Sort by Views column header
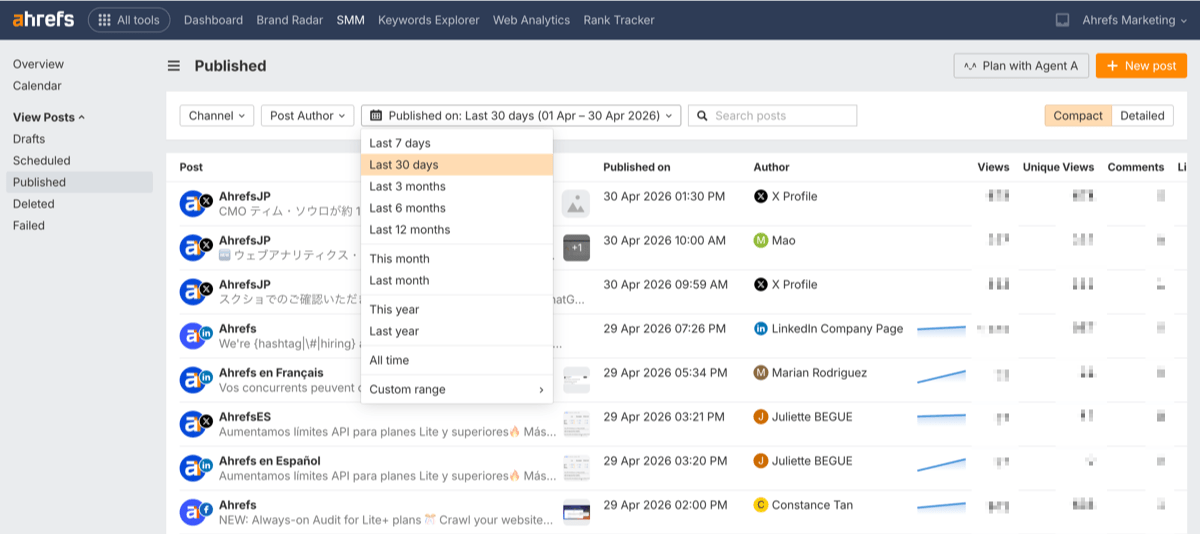This screenshot has height=534, width=1200. (993, 167)
